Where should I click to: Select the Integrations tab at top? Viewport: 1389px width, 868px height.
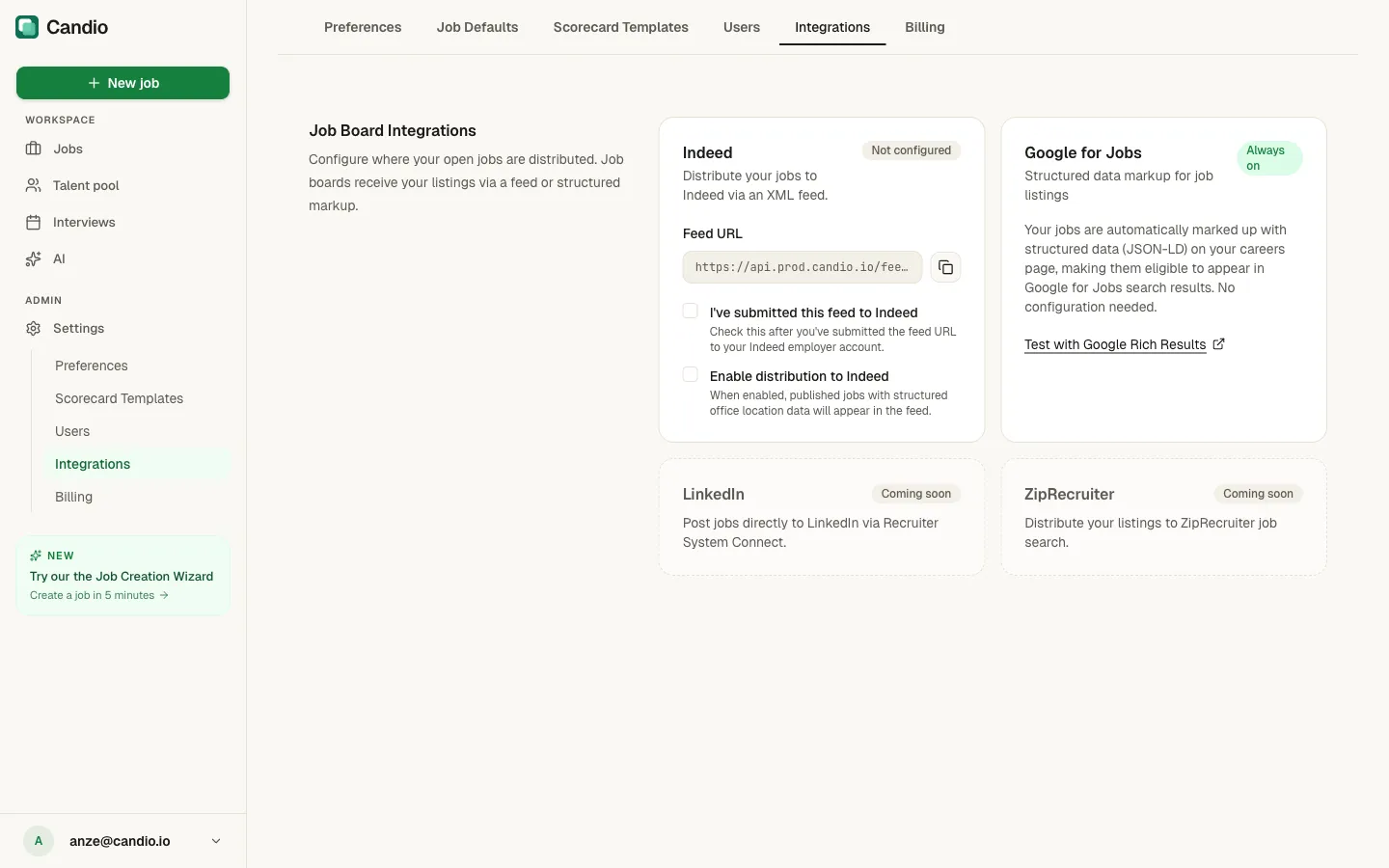click(x=832, y=27)
